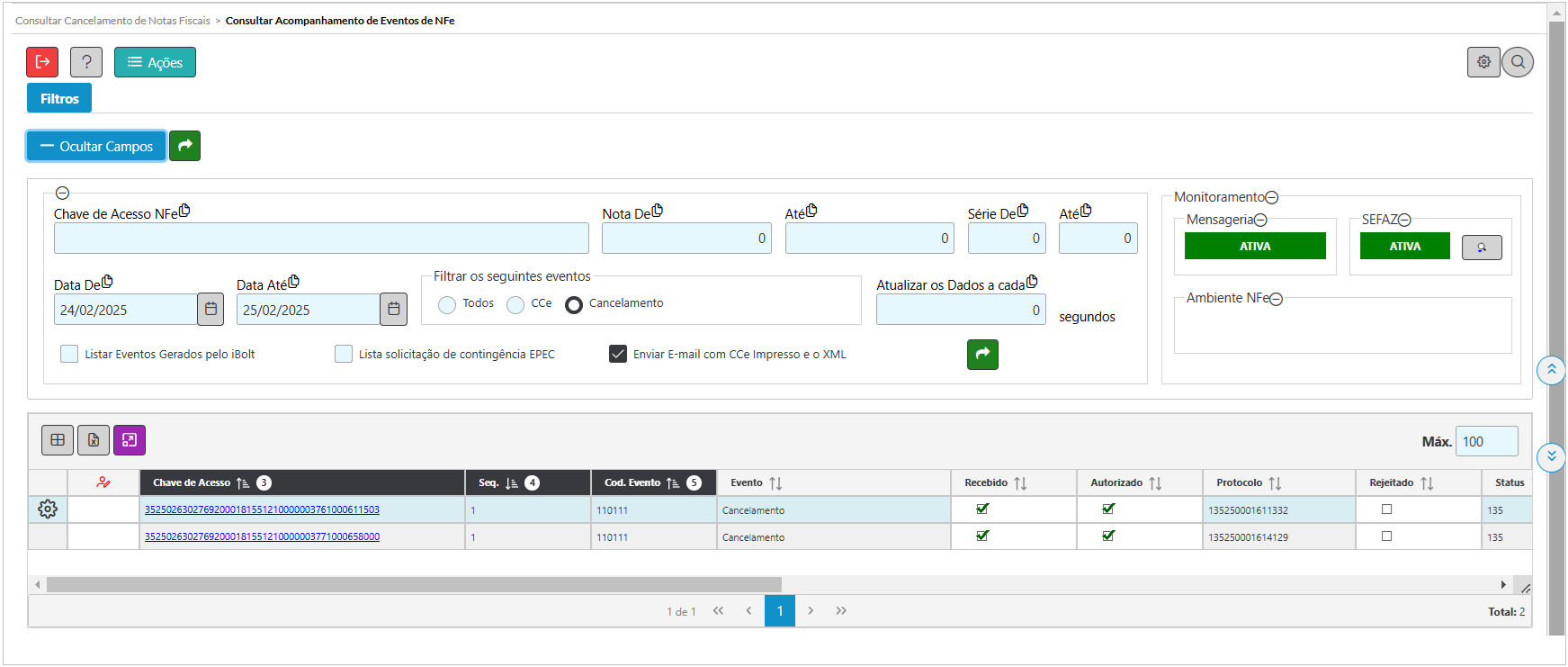Click Ocultar Campos button

pos(96,146)
